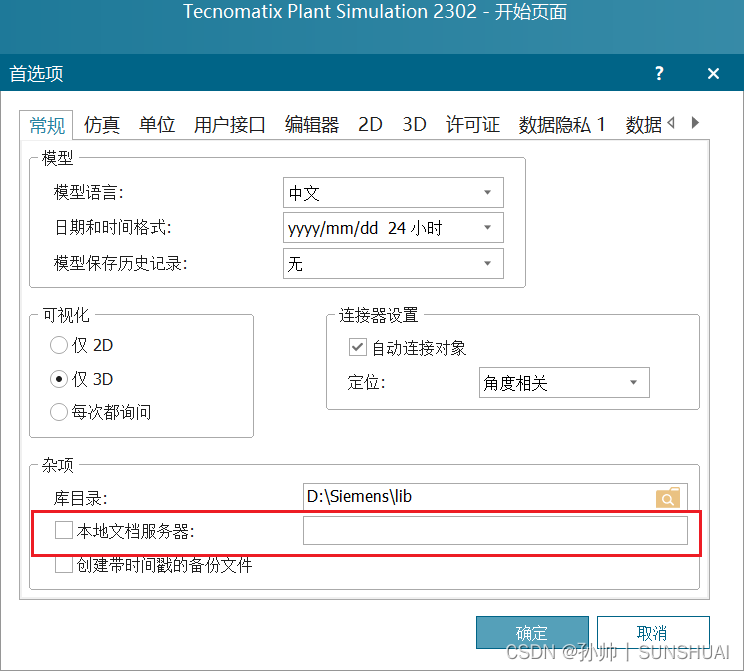This screenshot has width=744, height=671.
Task: Switch to the 3D tab
Action: 414,125
